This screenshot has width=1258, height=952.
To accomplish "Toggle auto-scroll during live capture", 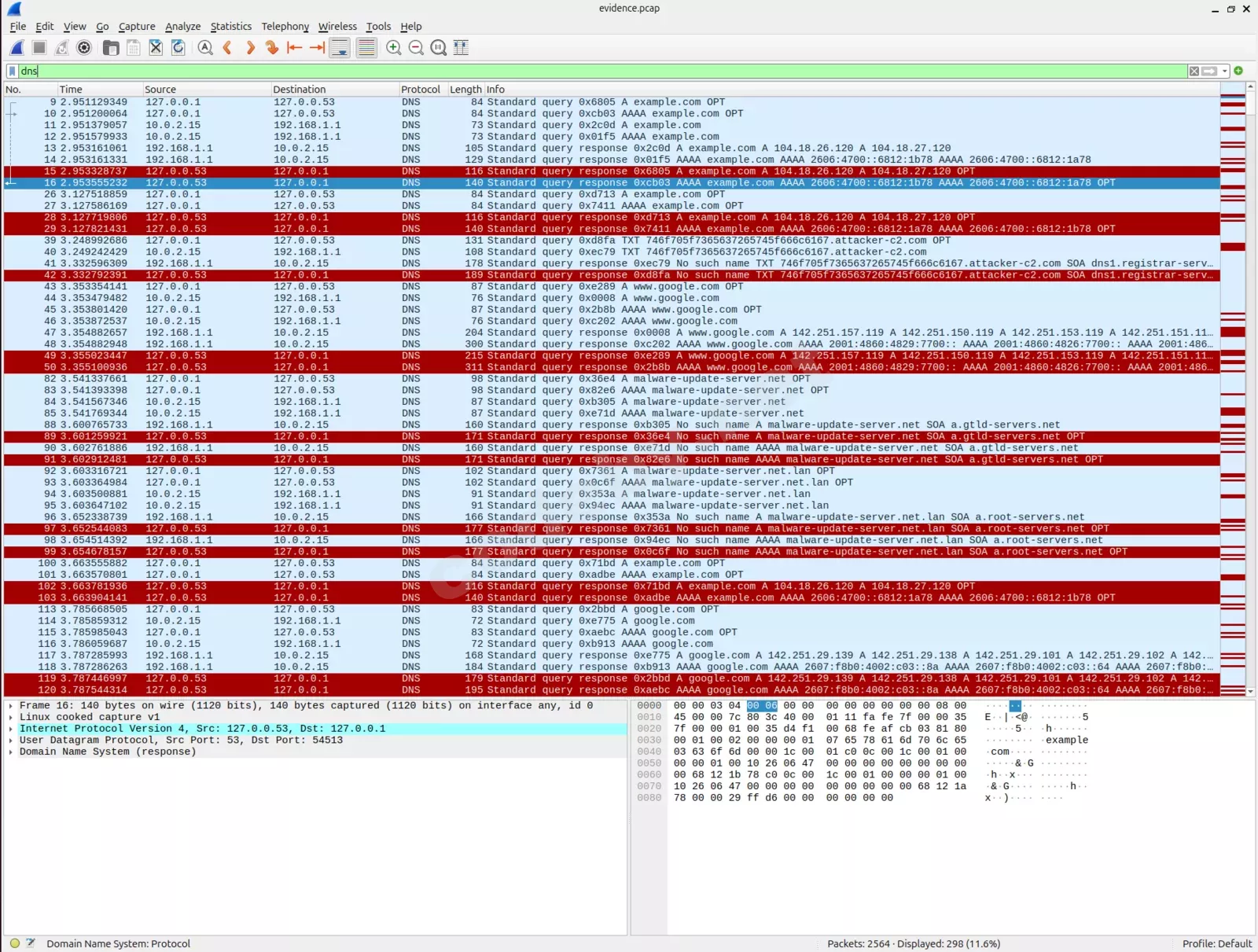I will click(340, 48).
